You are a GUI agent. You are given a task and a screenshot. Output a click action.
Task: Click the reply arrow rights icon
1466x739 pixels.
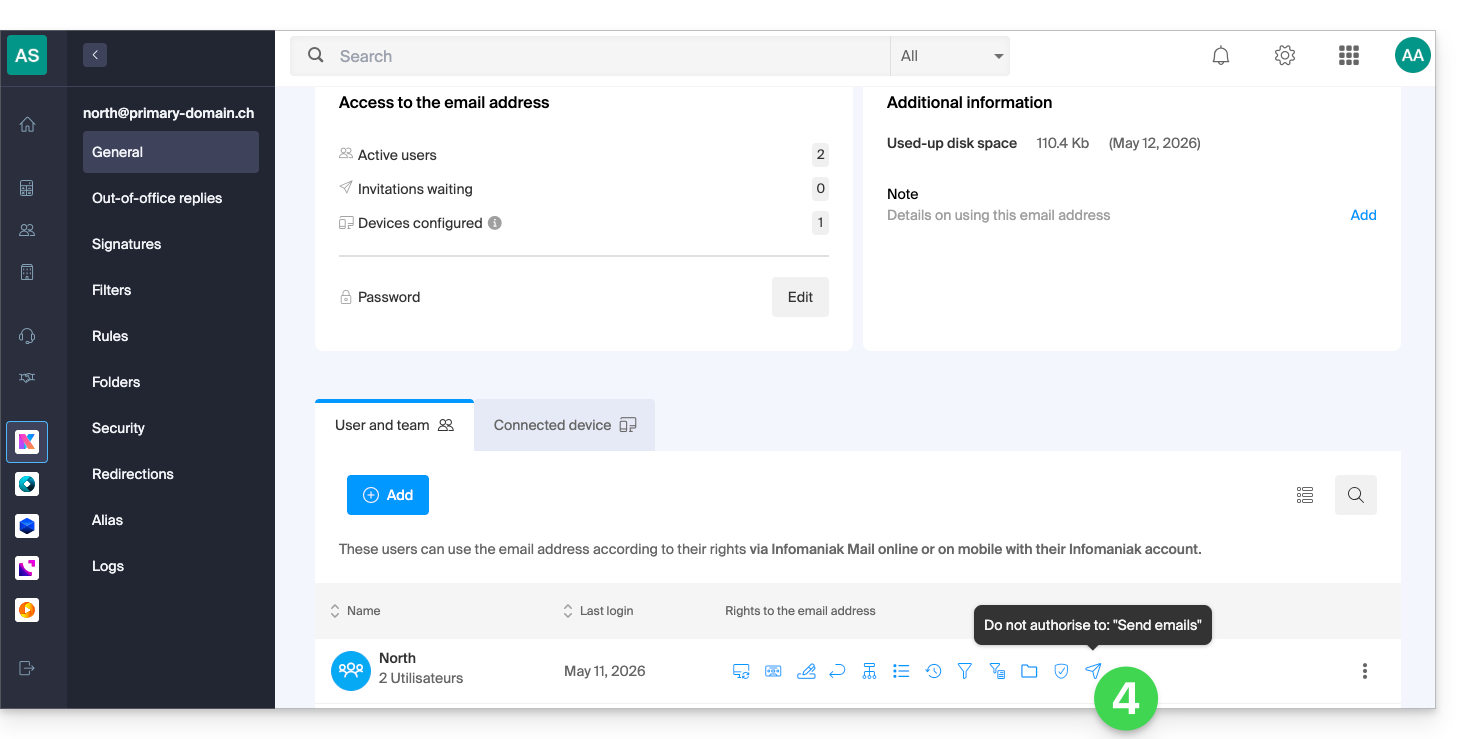(838, 671)
